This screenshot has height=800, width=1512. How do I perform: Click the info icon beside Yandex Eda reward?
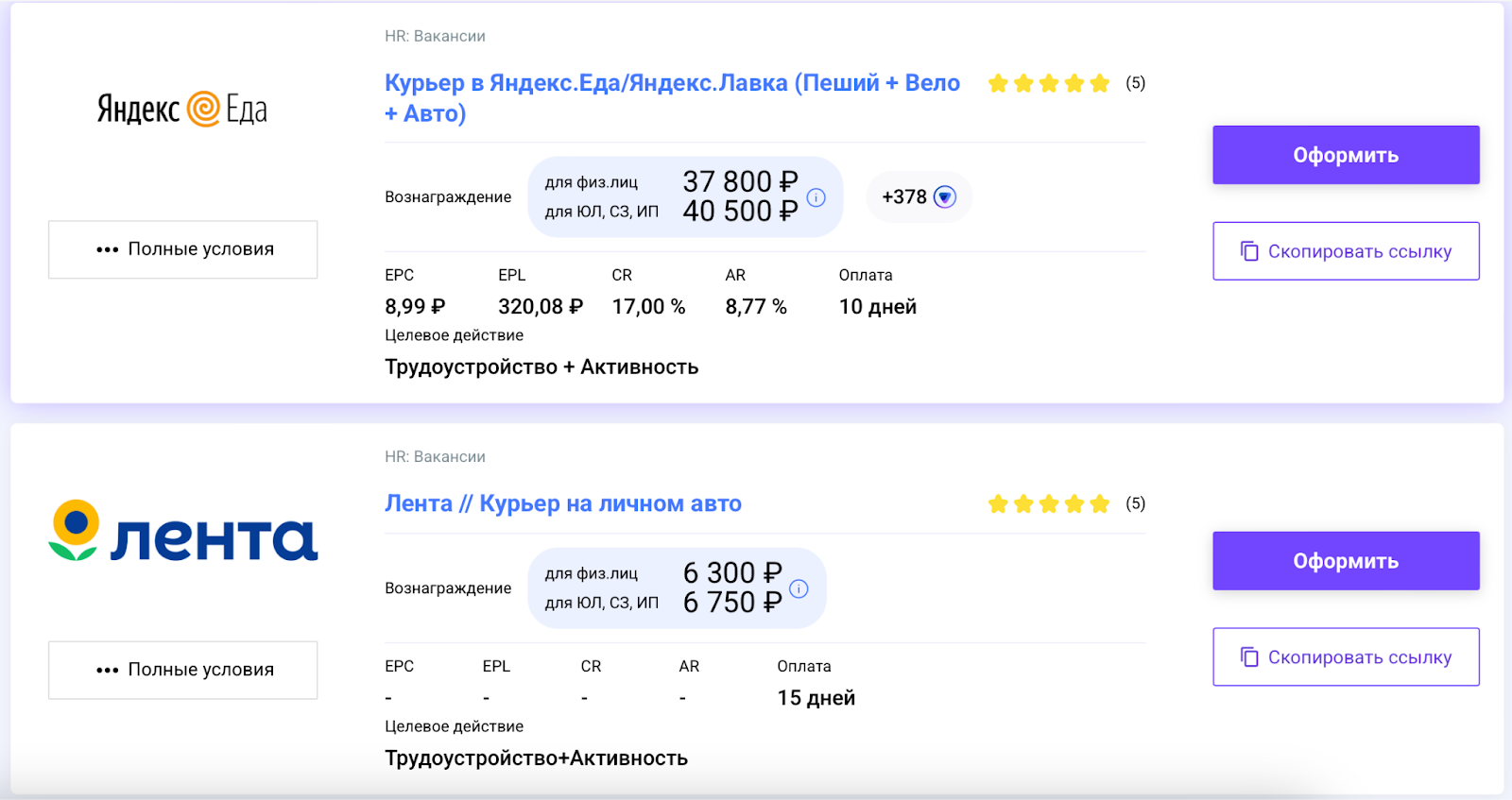click(816, 197)
